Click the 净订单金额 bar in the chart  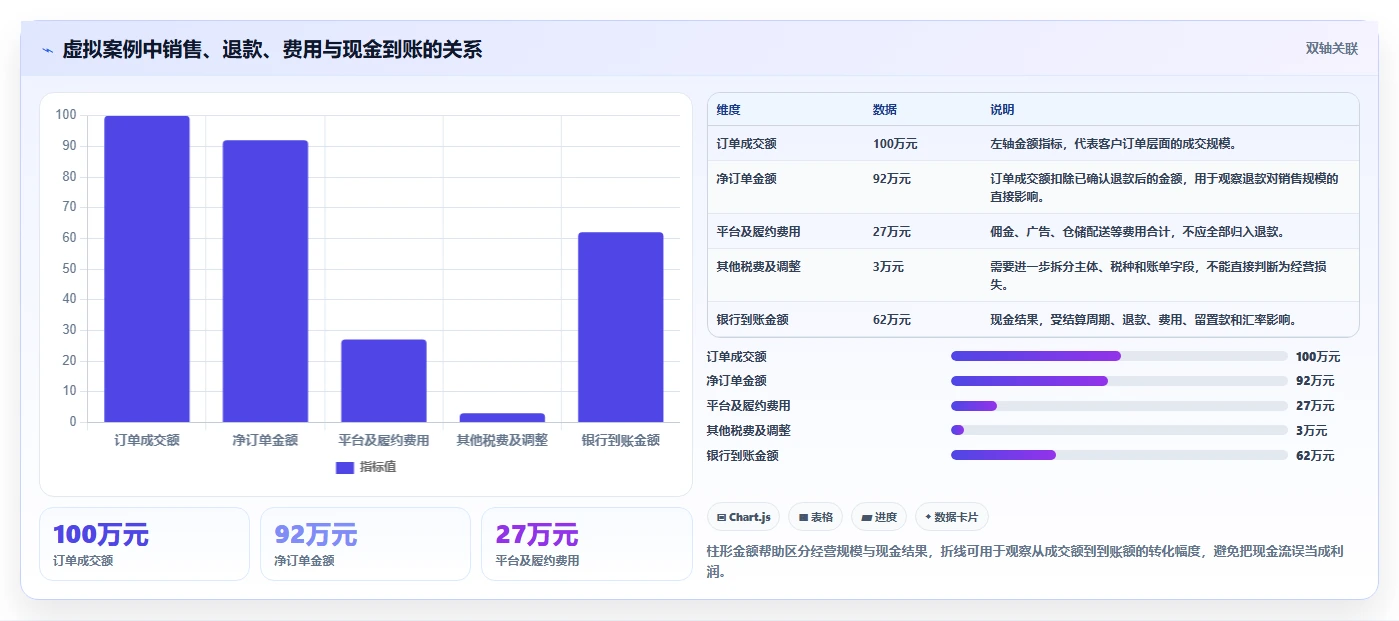(265, 281)
